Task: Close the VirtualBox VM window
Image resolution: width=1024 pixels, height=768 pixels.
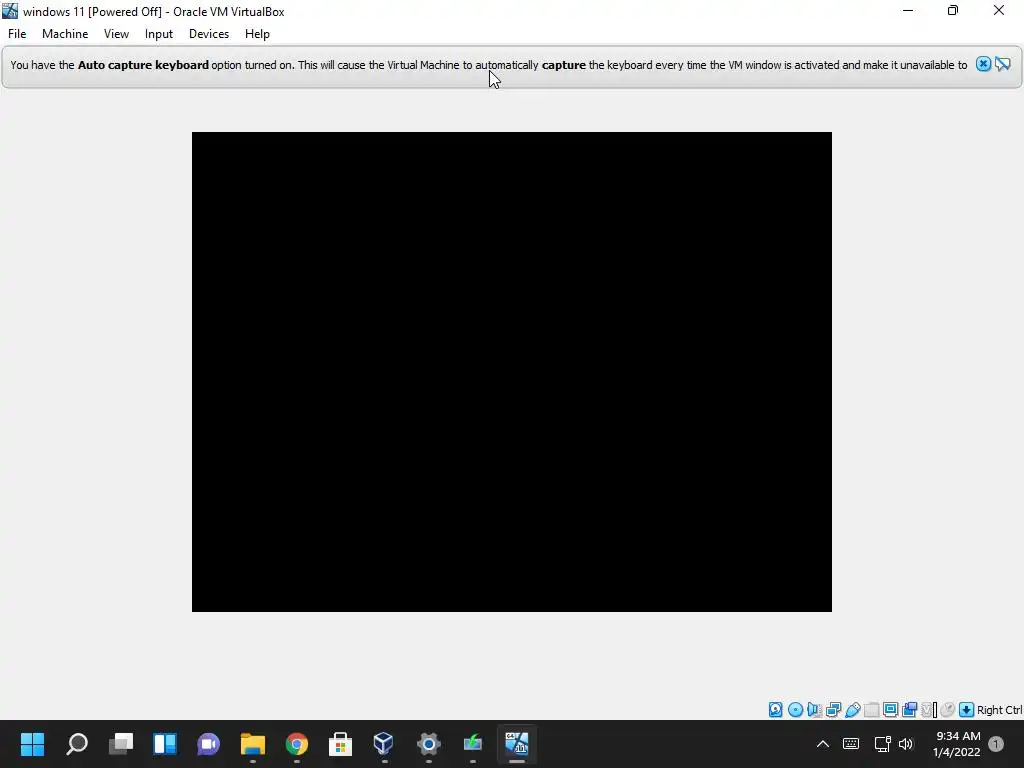Action: (999, 11)
